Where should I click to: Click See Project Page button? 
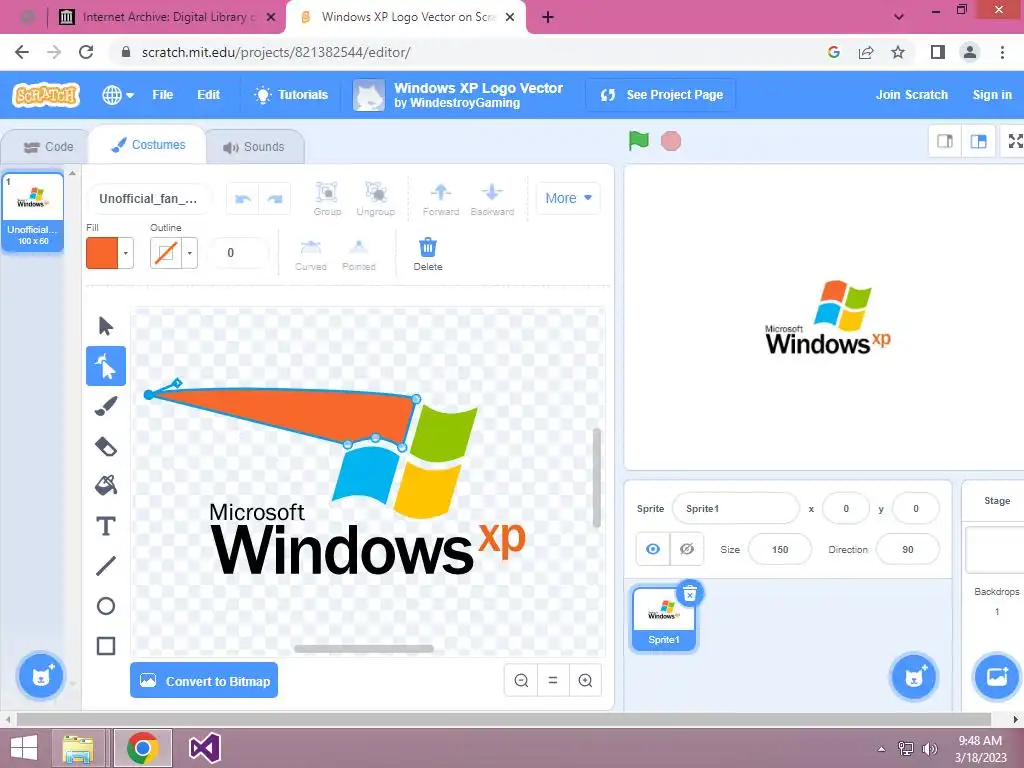tap(662, 95)
